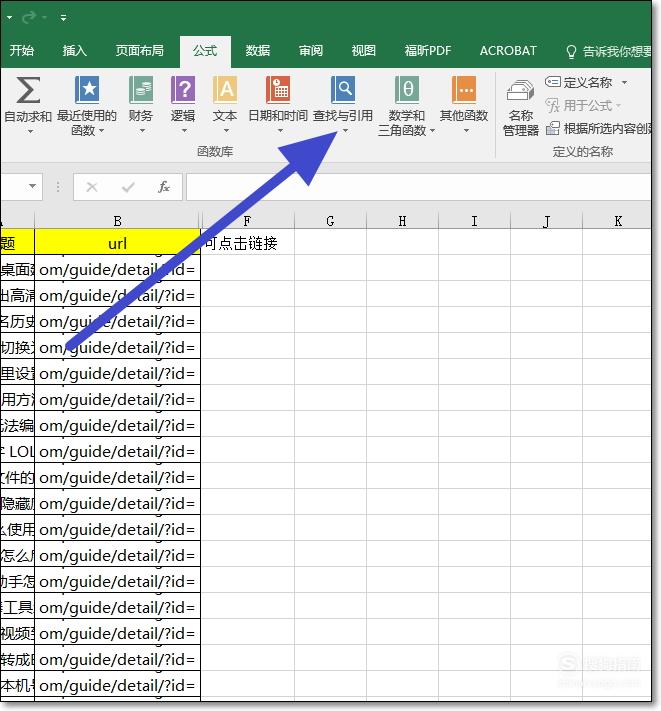The height and width of the screenshot is (711, 661).
Task: Open the Foxit PDF (福昕PDF) tab
Action: pos(428,50)
